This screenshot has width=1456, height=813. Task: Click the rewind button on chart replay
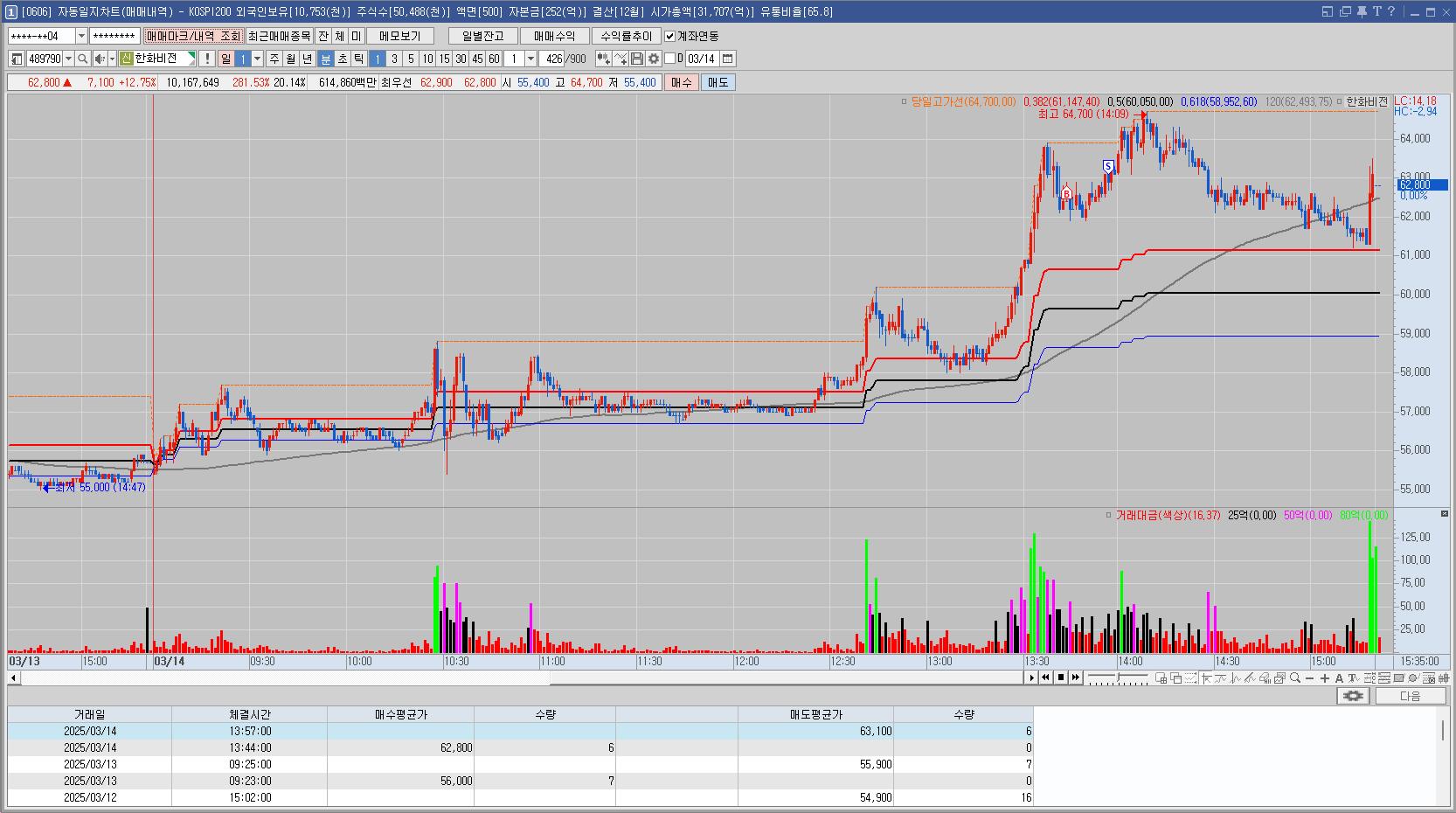[1045, 677]
